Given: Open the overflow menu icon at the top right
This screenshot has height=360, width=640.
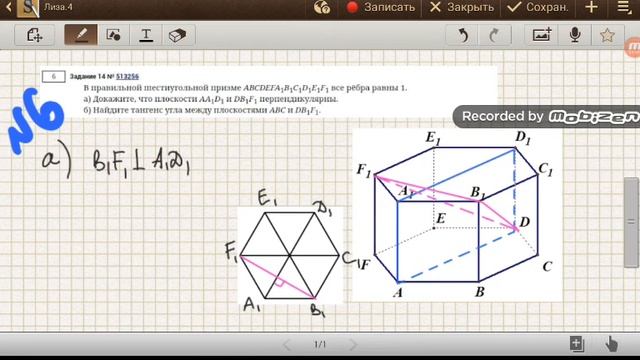Looking at the screenshot, I should tap(624, 7).
